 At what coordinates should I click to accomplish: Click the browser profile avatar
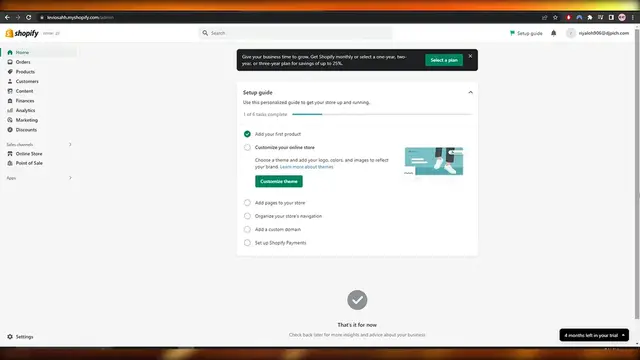coord(622,17)
